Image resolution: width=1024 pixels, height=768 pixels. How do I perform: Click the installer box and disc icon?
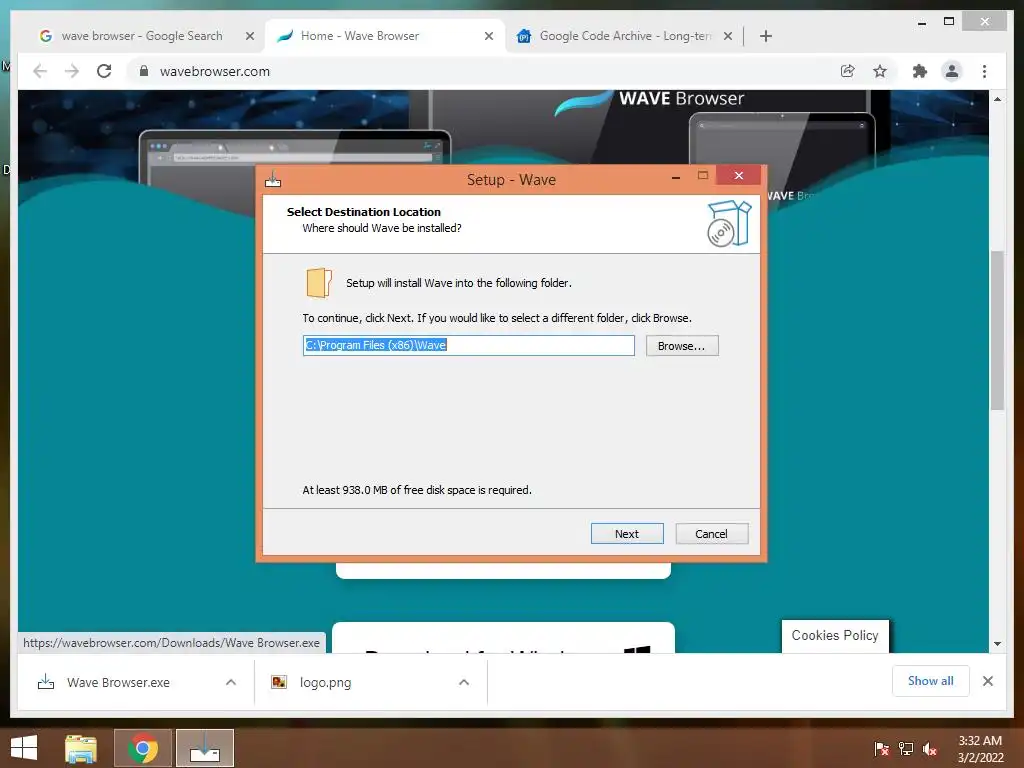coord(729,223)
